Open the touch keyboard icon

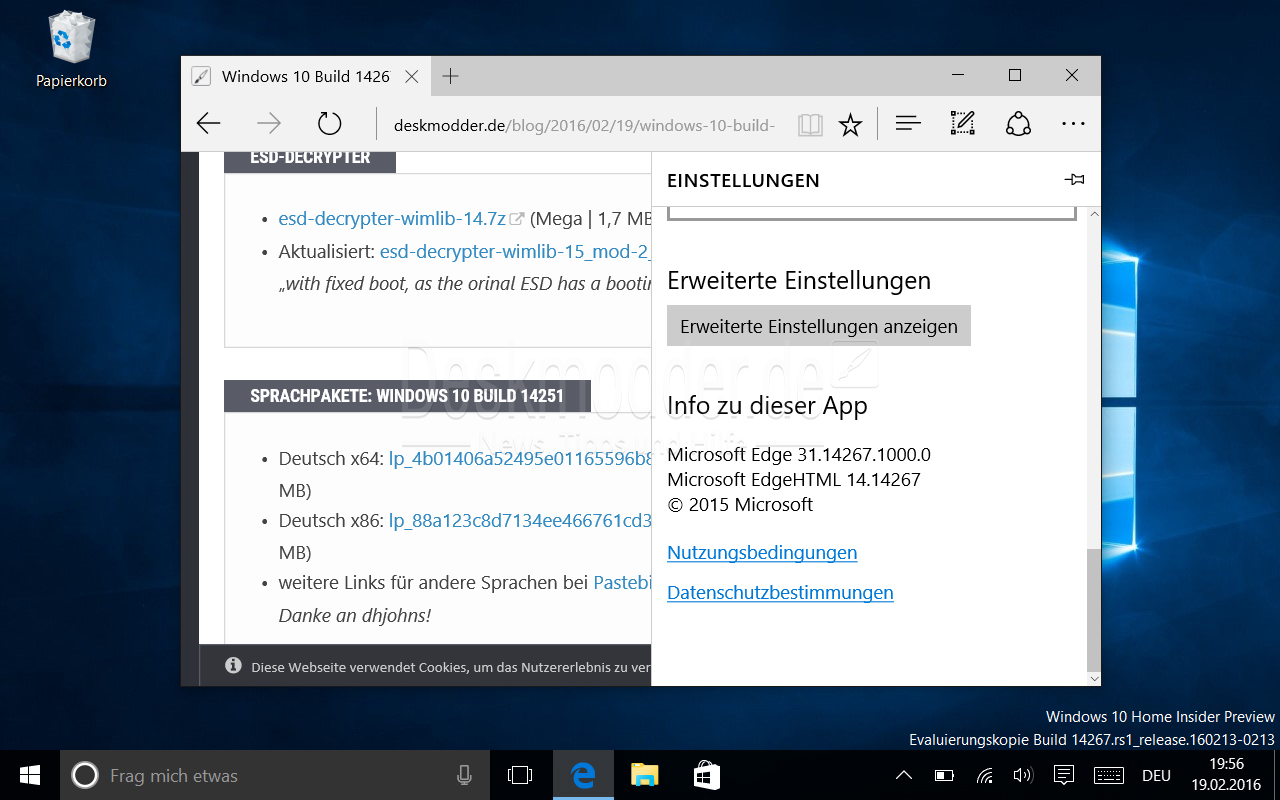click(1109, 775)
